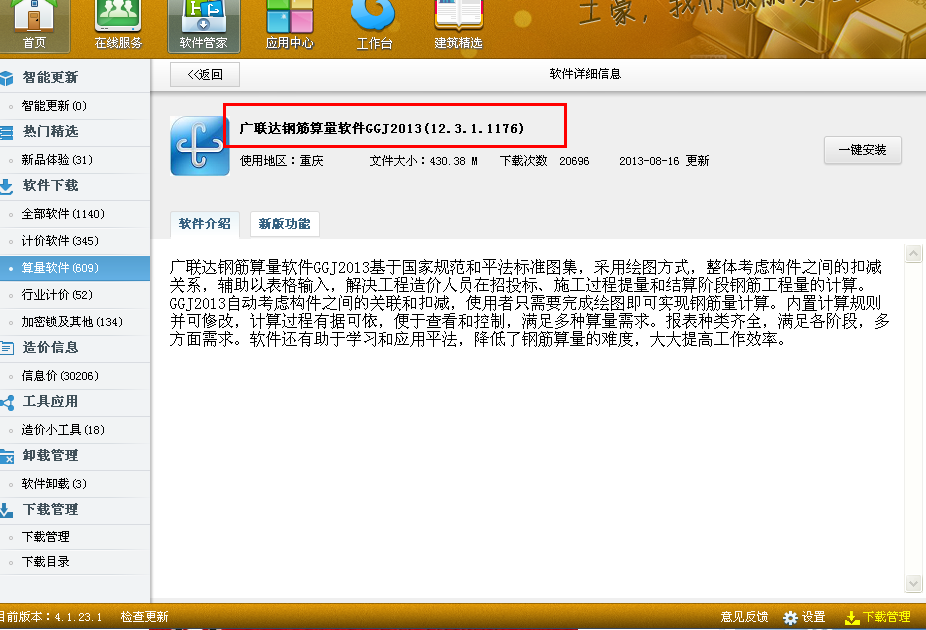Select 软件卸载 (3) item

[x=75, y=484]
